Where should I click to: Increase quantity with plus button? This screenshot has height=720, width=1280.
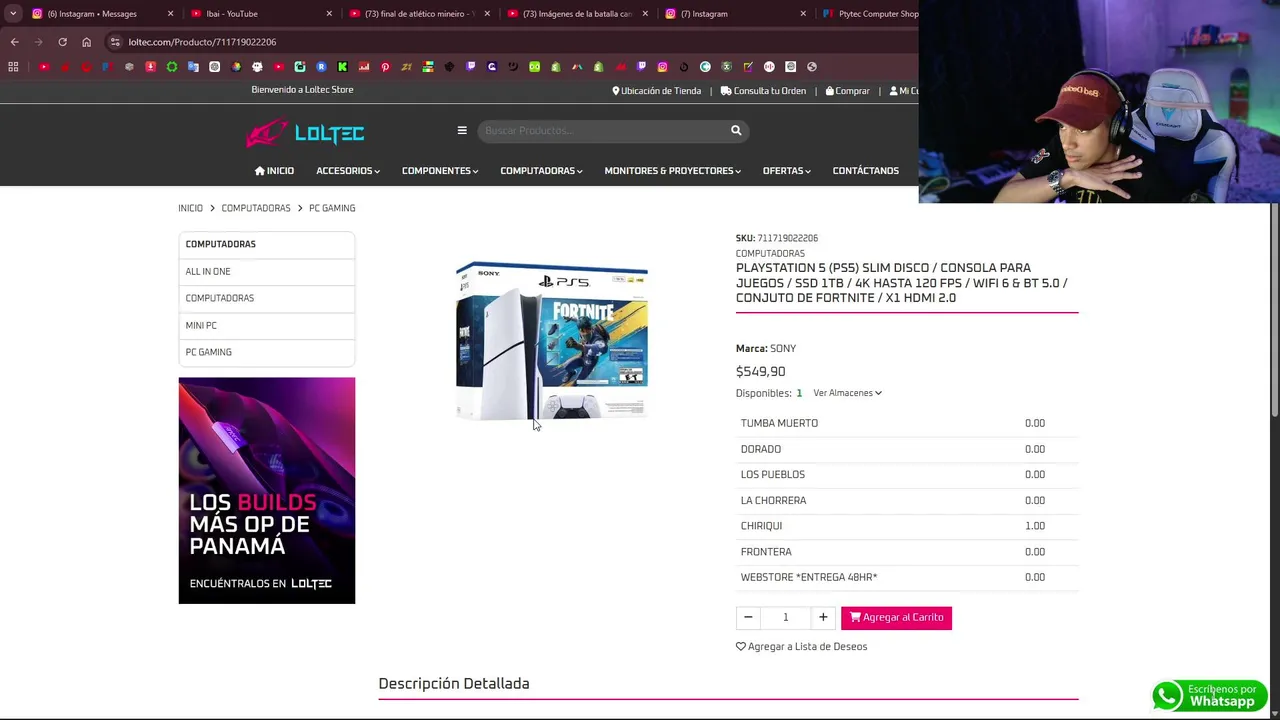coord(823,618)
